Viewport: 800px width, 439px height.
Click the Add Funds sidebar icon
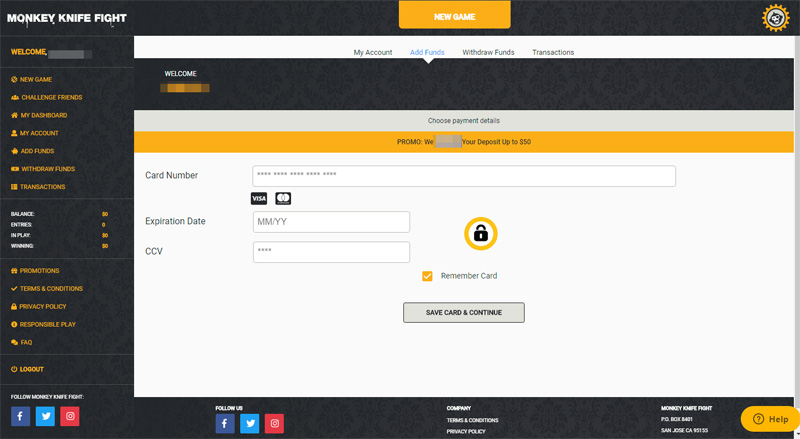[x=15, y=151]
